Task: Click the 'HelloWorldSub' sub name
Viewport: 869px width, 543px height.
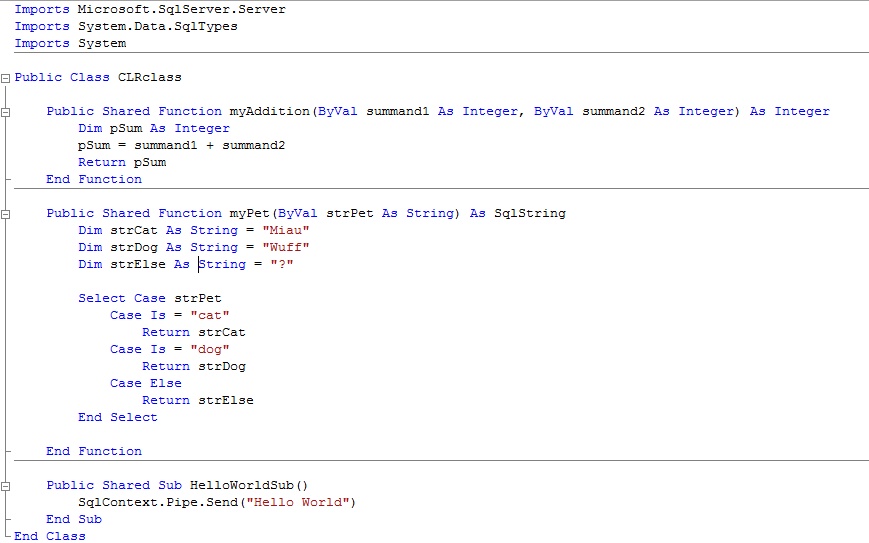Action: (241, 485)
